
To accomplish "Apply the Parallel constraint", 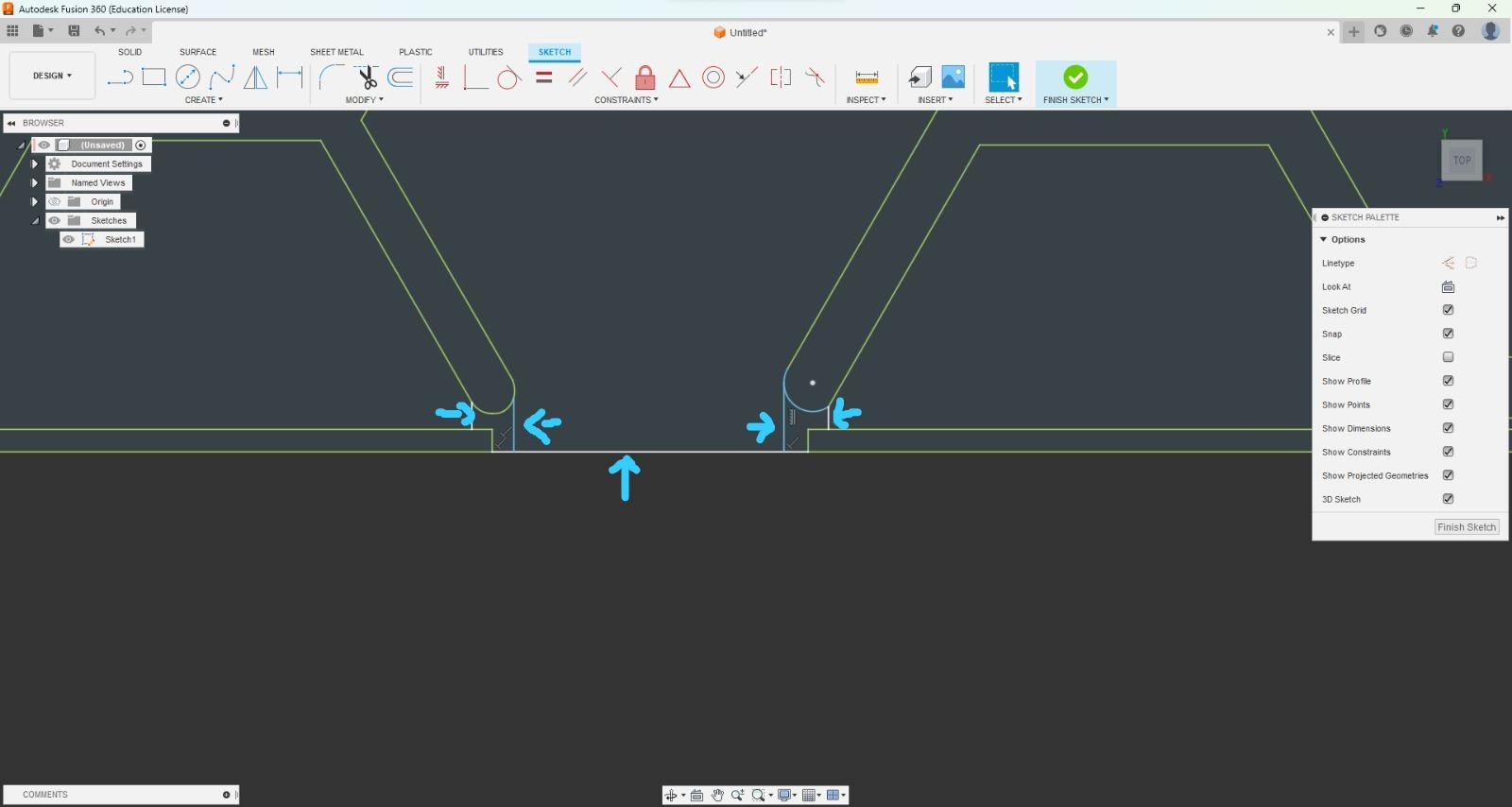I will [577, 77].
